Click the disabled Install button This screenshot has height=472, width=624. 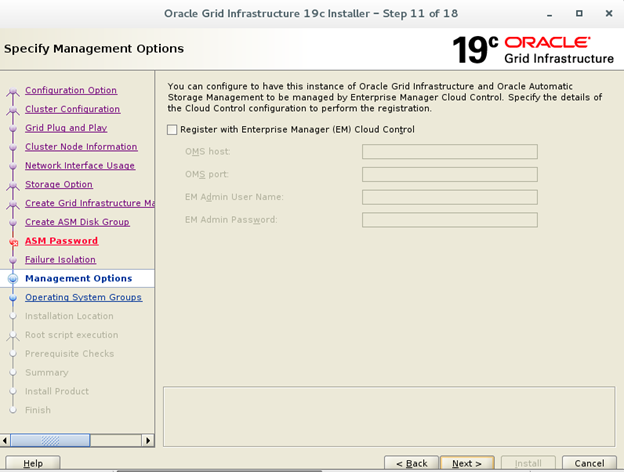[x=528, y=464]
